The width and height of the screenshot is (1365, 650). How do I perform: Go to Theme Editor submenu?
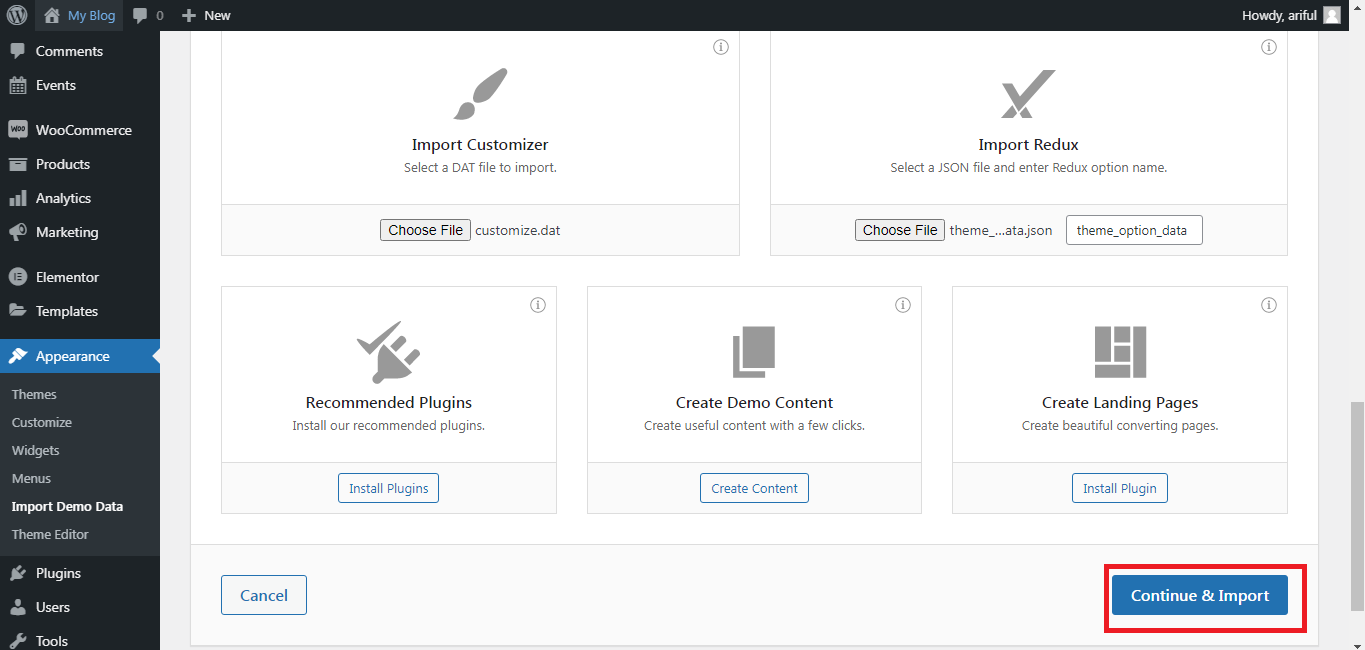pos(50,534)
